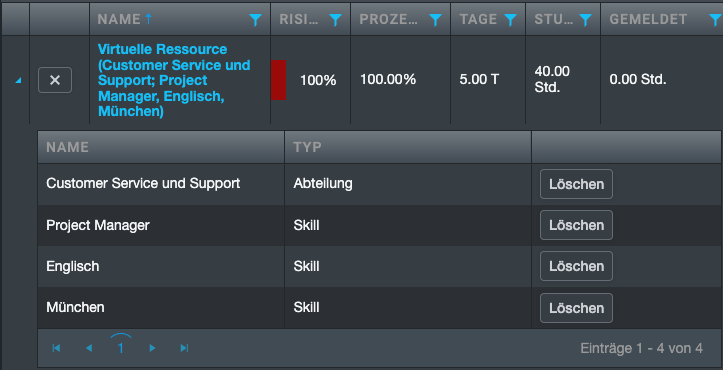
Task: Open the filter for the Name column
Action: [x=255, y=19]
